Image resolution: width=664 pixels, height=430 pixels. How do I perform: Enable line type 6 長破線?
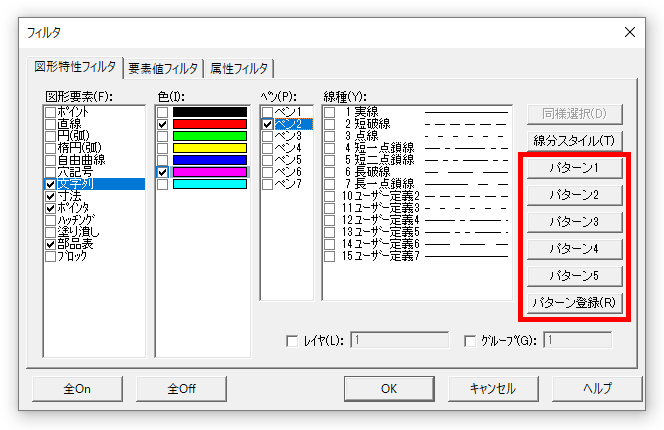point(329,172)
